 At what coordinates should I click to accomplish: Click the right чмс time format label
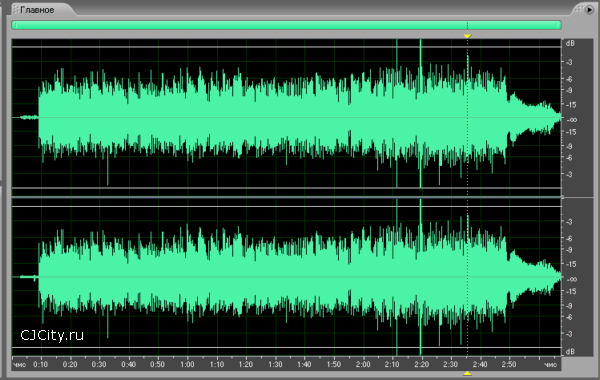[x=550, y=365]
